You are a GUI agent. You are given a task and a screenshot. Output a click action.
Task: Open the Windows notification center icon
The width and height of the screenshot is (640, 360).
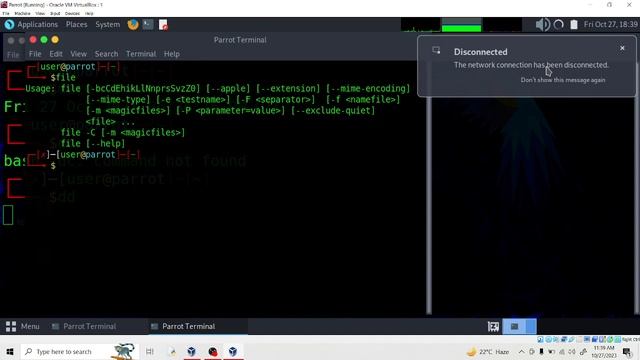pos(628,351)
